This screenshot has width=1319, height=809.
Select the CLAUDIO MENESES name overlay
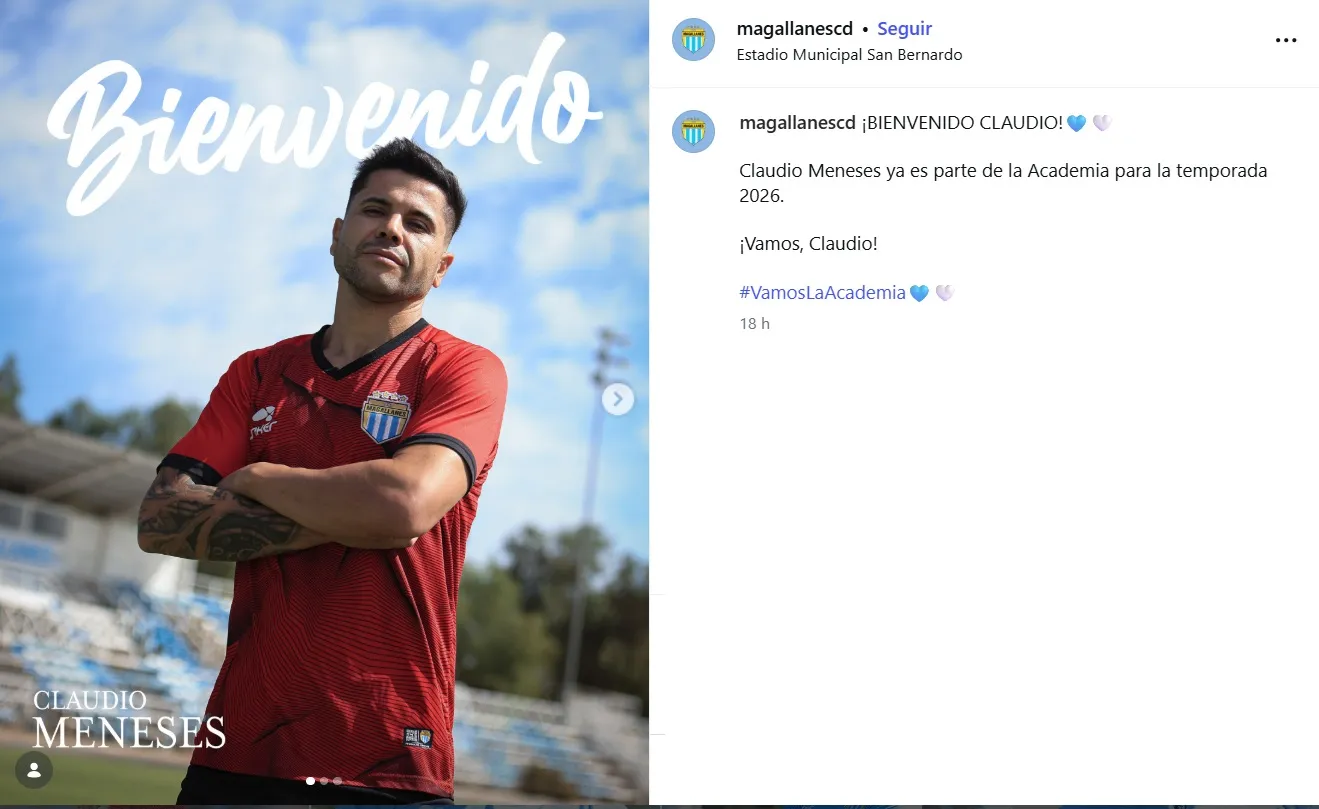(129, 719)
